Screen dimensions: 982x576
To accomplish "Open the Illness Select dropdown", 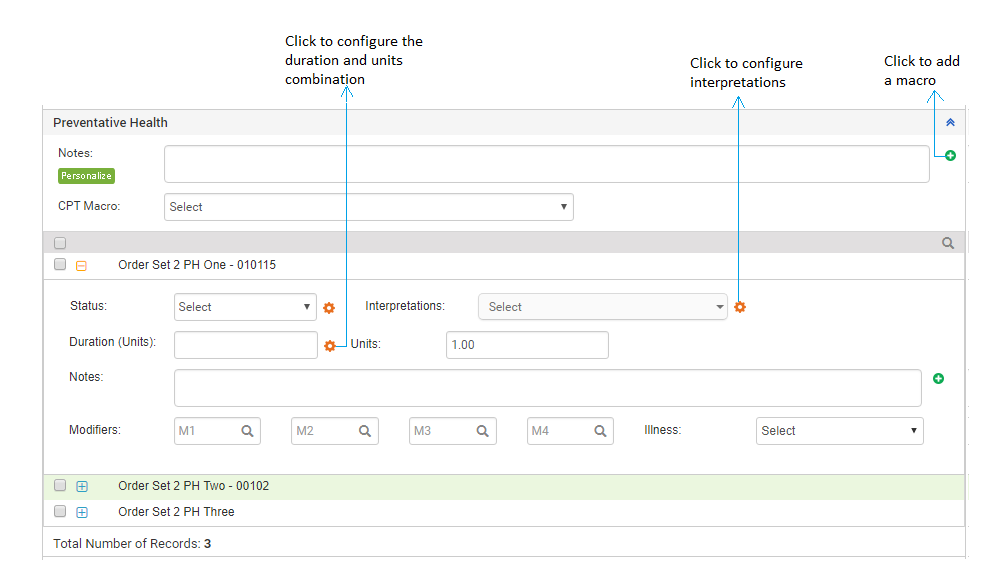I will click(x=839, y=431).
